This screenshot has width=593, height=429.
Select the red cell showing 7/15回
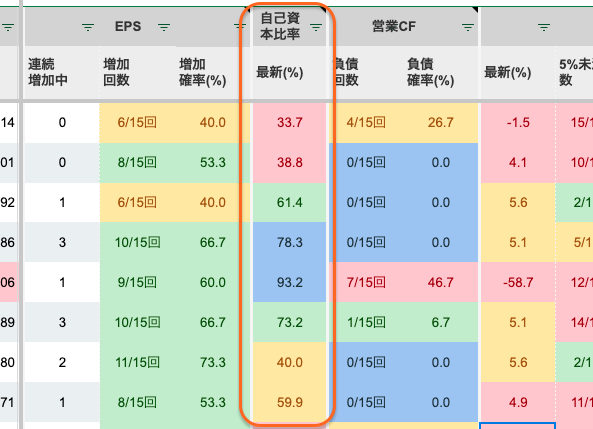pyautogui.click(x=366, y=282)
